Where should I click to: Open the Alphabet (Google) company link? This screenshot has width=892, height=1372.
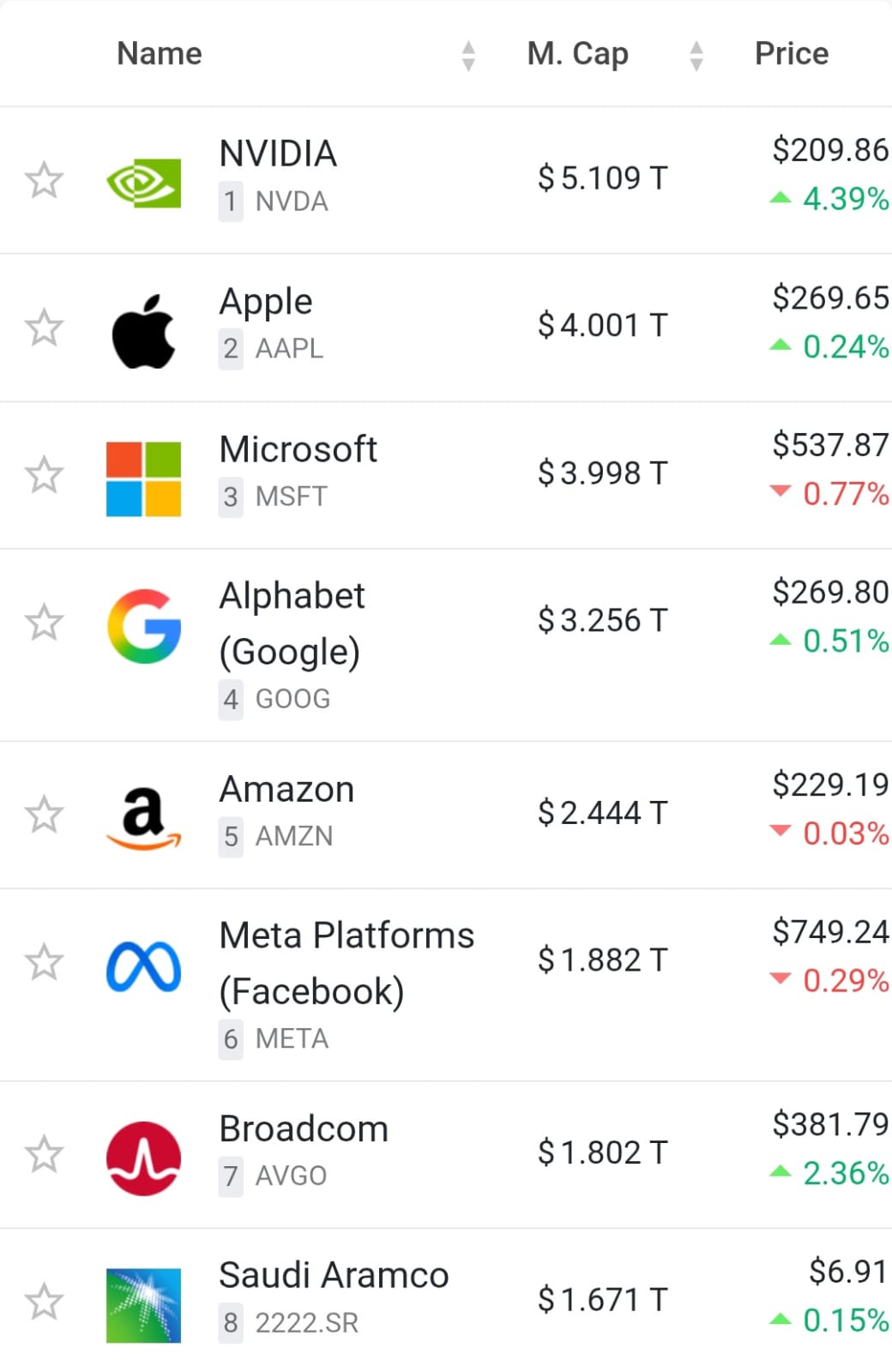pyautogui.click(x=292, y=623)
